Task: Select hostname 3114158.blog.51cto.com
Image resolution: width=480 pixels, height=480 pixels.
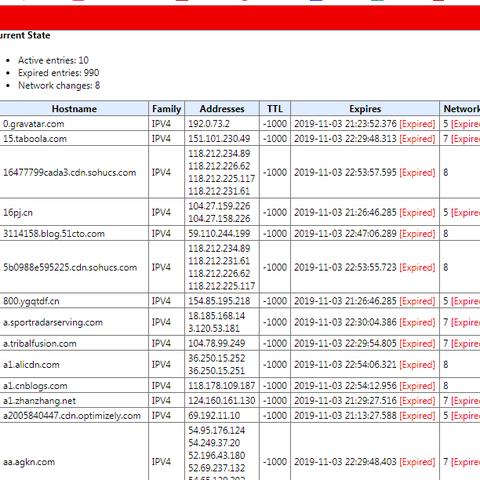Action: click(54, 234)
